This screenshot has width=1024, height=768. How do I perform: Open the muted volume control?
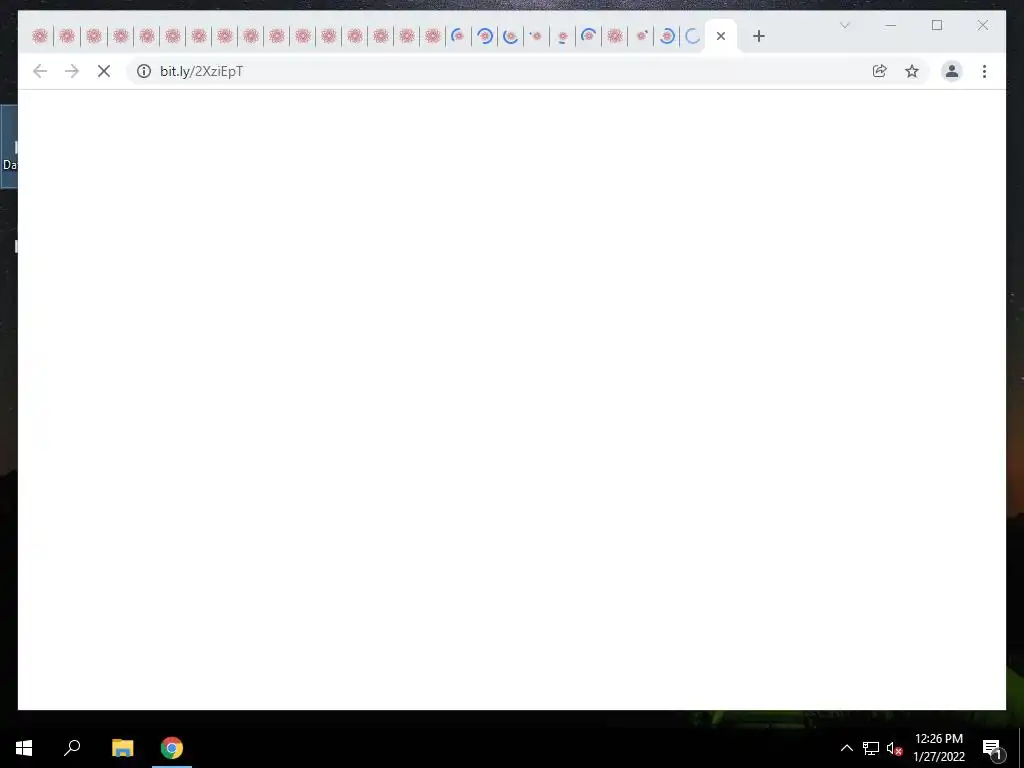[894, 748]
